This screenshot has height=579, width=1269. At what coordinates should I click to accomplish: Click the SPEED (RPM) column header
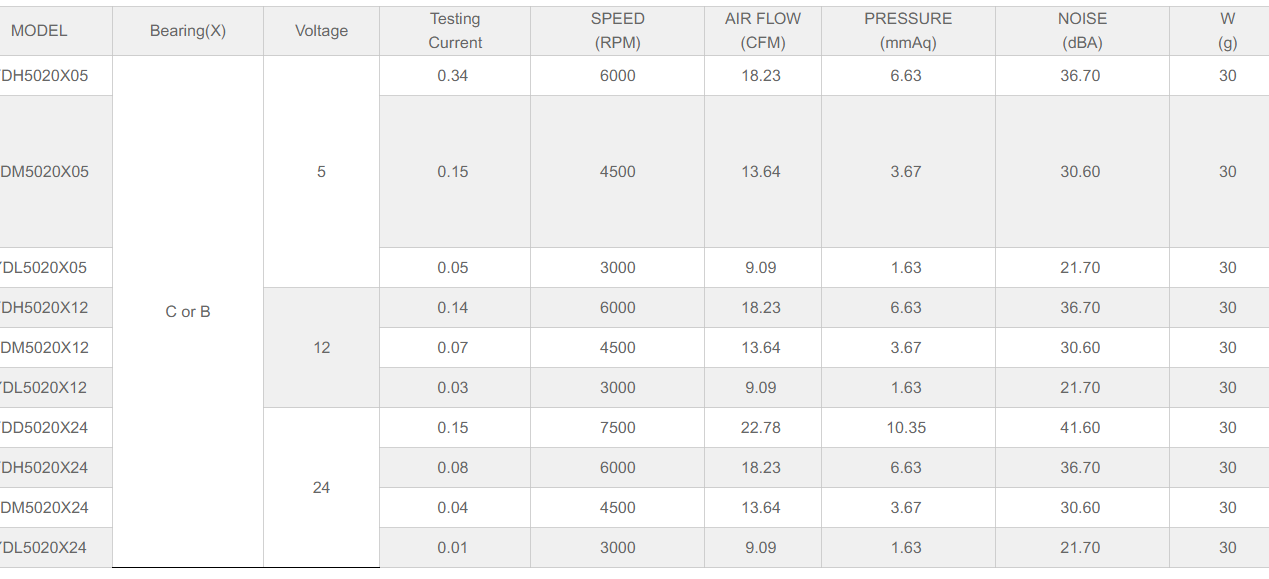coord(617,31)
